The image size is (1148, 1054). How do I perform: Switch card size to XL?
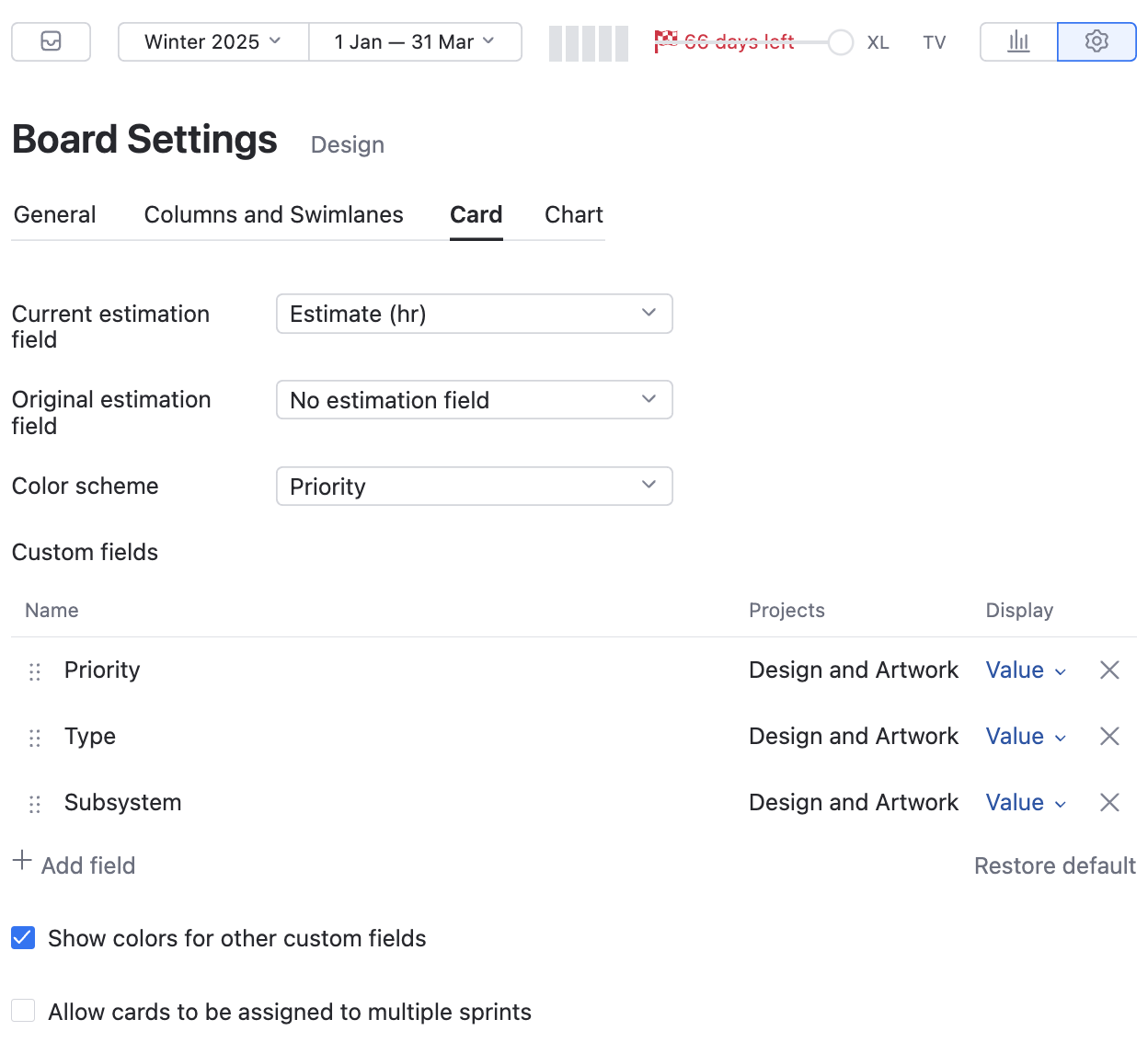coord(878,42)
